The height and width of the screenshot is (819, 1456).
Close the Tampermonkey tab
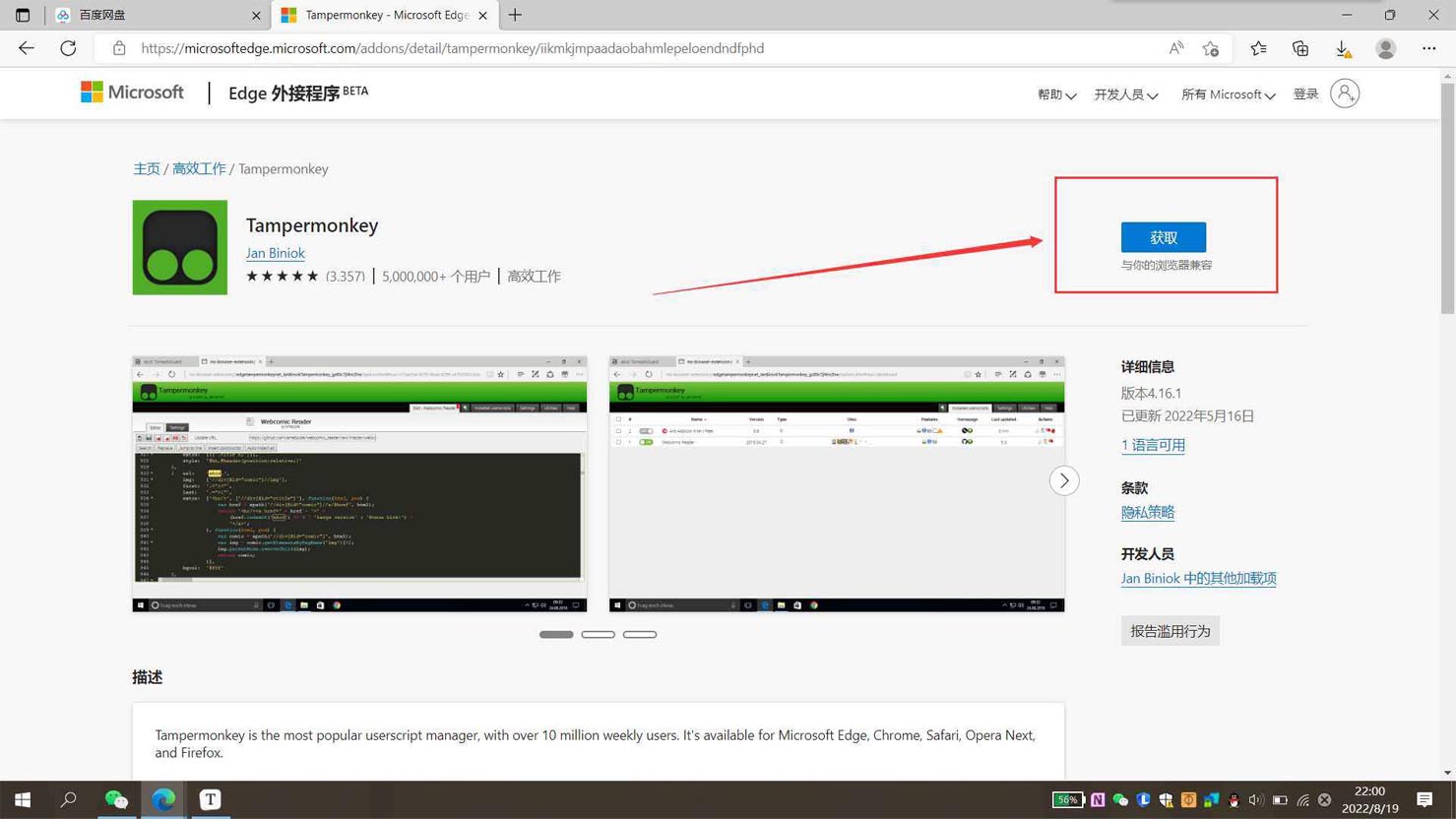482,15
